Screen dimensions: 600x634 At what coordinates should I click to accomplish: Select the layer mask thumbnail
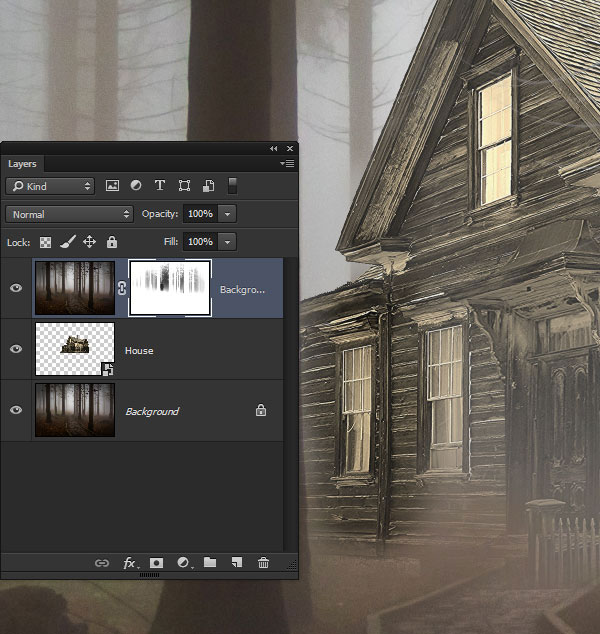coord(170,288)
